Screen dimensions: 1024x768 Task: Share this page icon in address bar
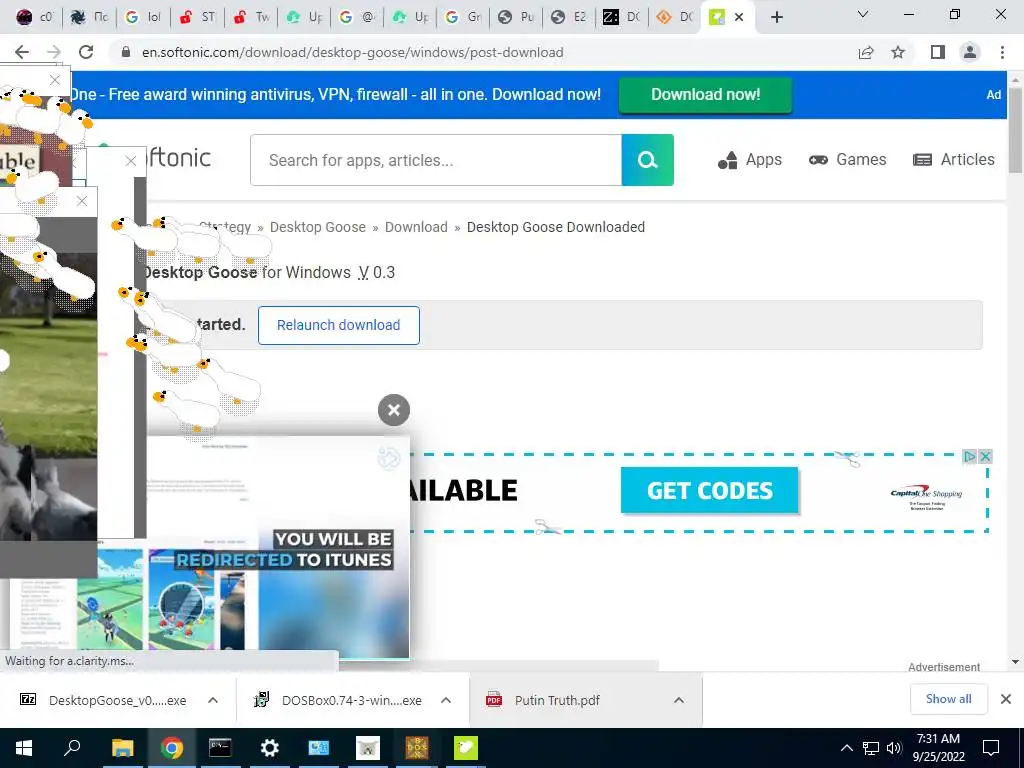click(x=866, y=52)
